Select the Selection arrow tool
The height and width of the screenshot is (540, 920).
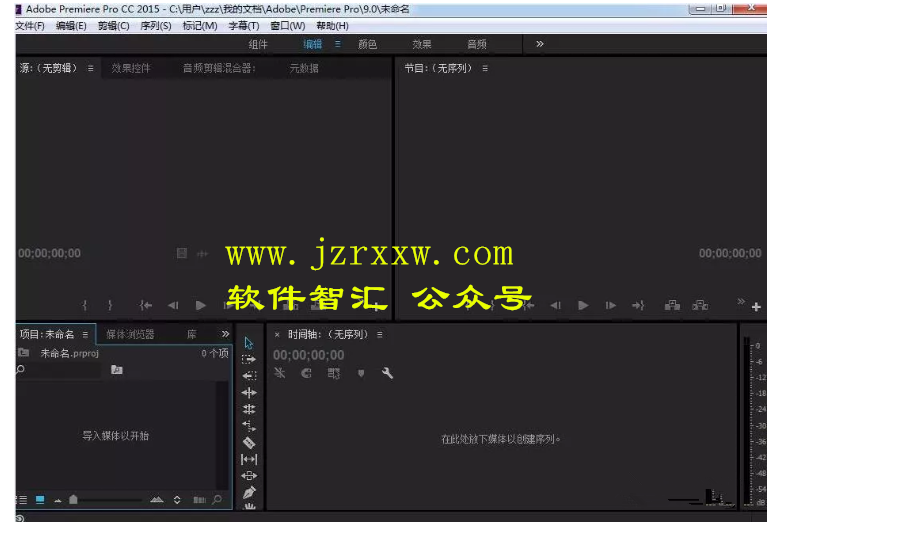249,343
